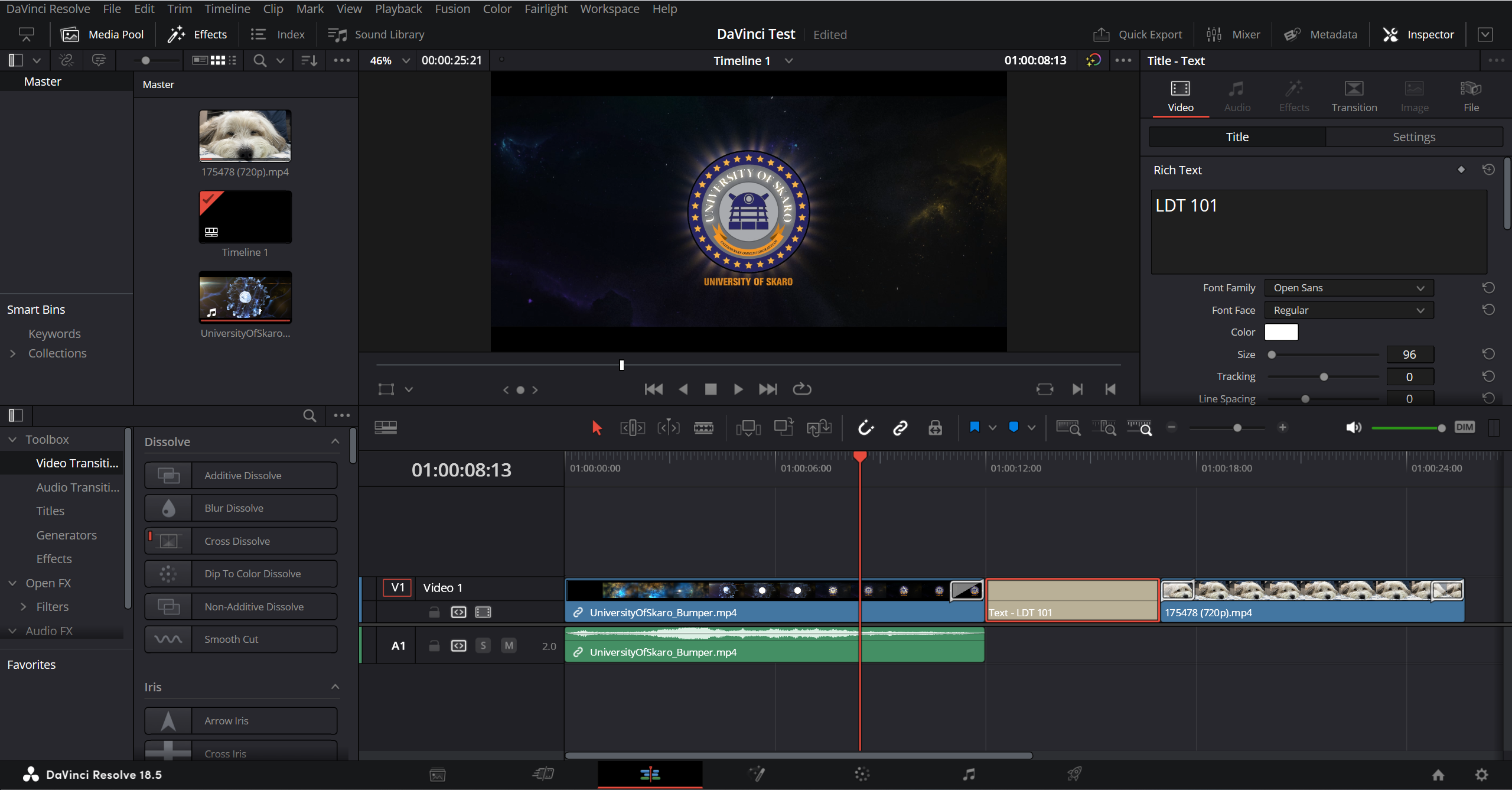Toggle Loop playback
The height and width of the screenshot is (790, 1512).
point(801,389)
